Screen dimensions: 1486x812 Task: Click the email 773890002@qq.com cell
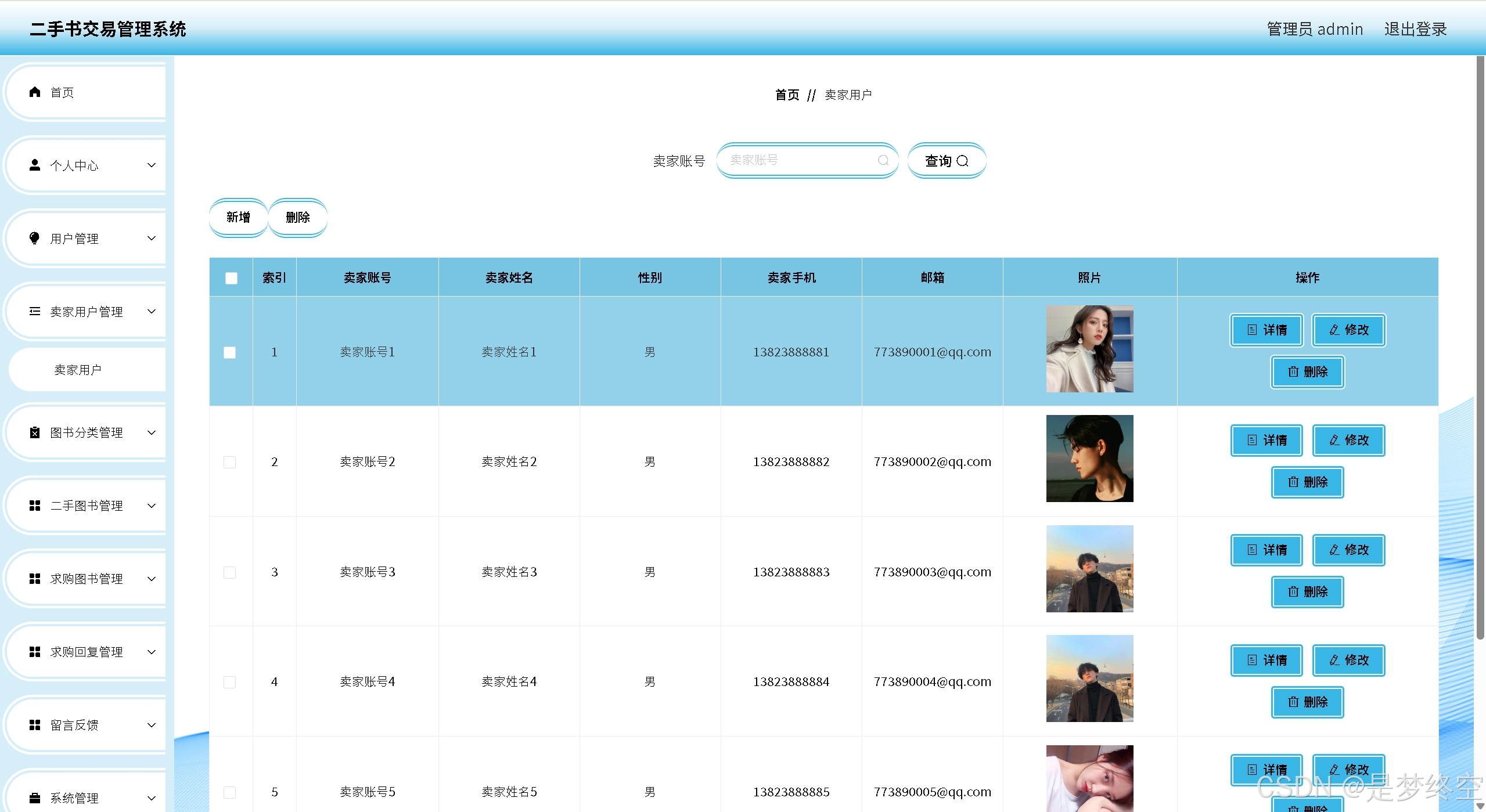pos(932,462)
